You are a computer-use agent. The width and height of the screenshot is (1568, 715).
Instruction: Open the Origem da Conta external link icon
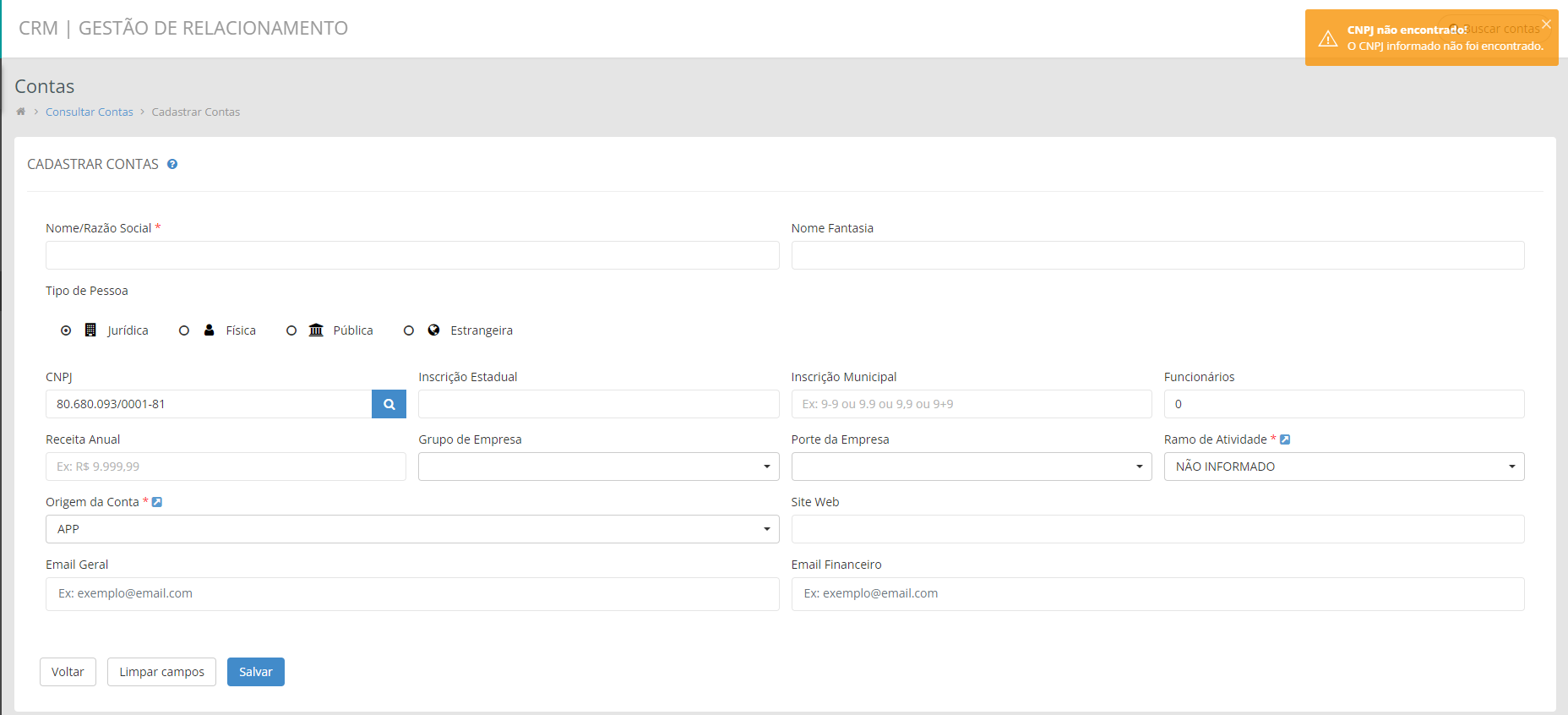157,502
